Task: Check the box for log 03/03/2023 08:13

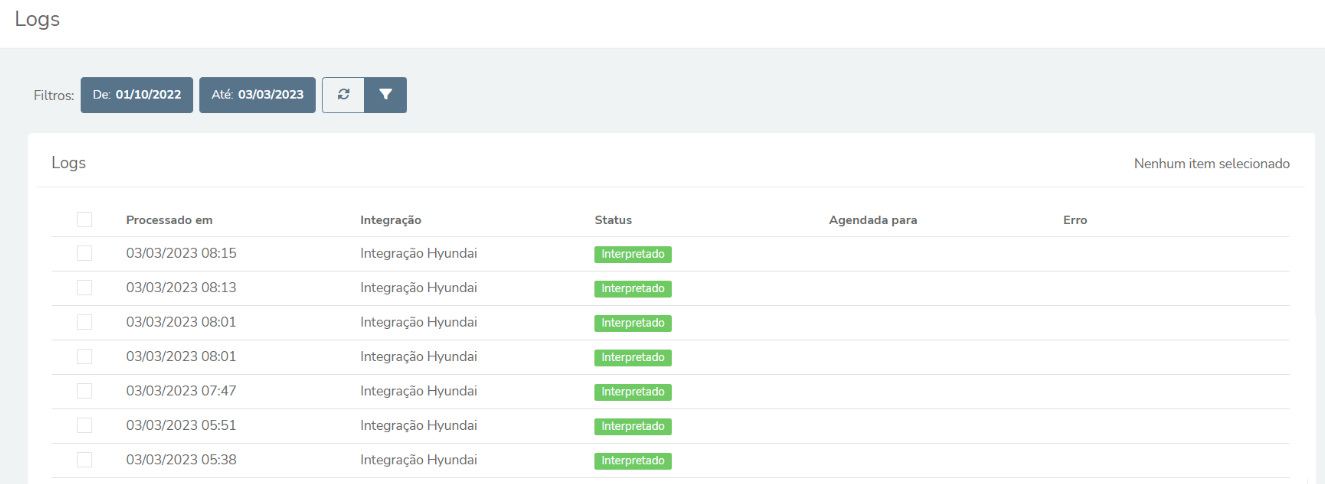Action: tap(84, 288)
